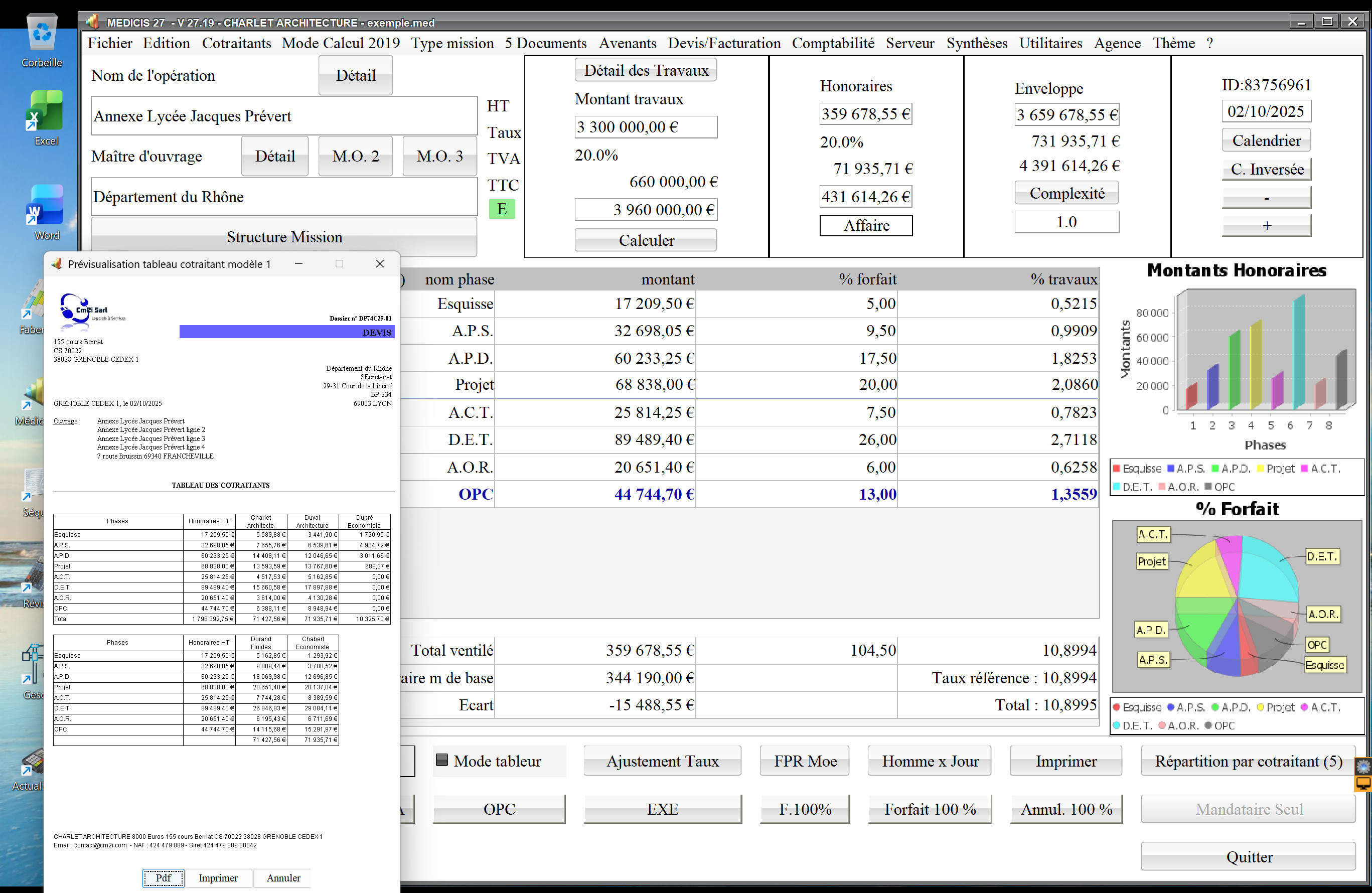The width and height of the screenshot is (1372, 893).
Task: Click the Structure Mission button
Action: pos(284,237)
